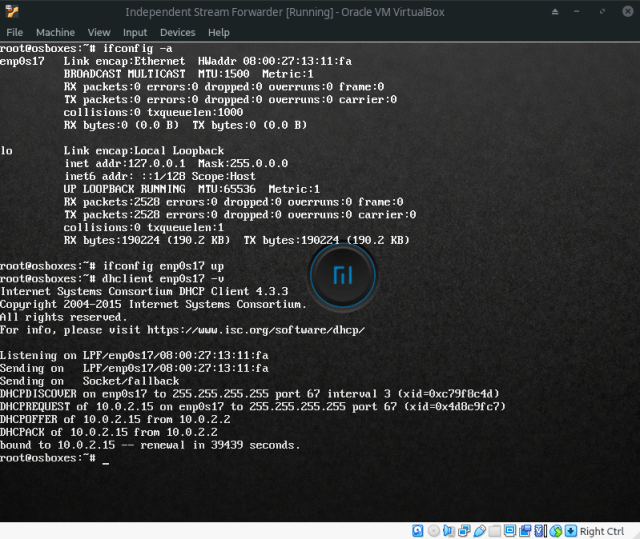
Task: Click the 'inet addr:127.0.0.1' text
Action: (124, 164)
